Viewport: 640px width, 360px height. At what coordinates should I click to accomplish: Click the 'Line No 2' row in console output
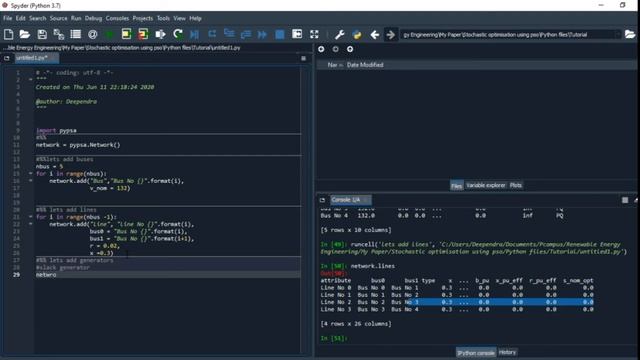(457, 302)
